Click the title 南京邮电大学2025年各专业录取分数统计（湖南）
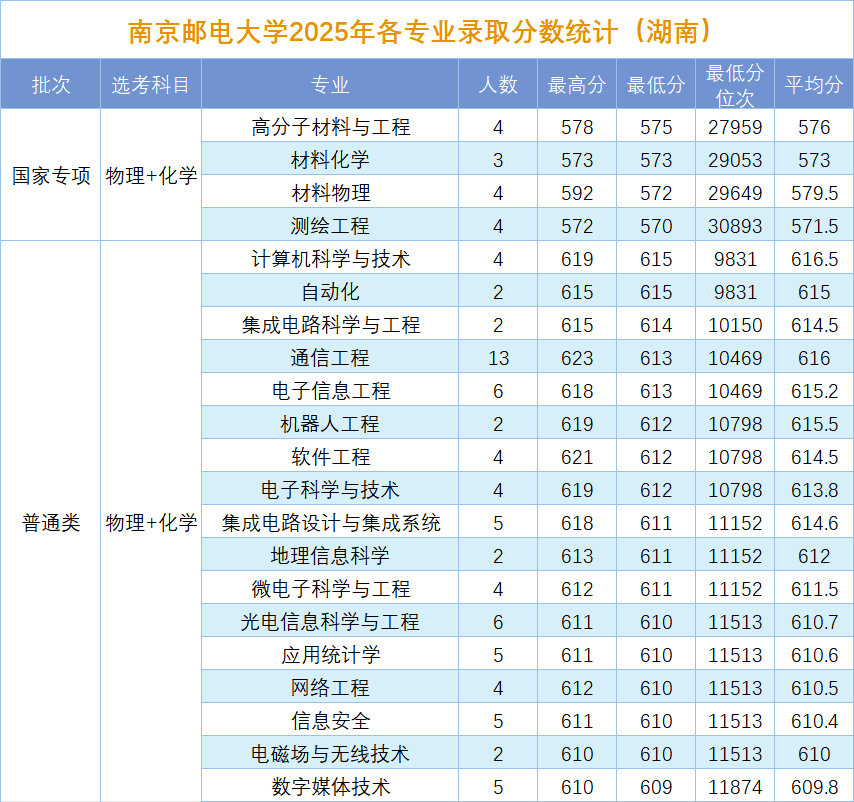The image size is (854, 802). click(x=419, y=32)
